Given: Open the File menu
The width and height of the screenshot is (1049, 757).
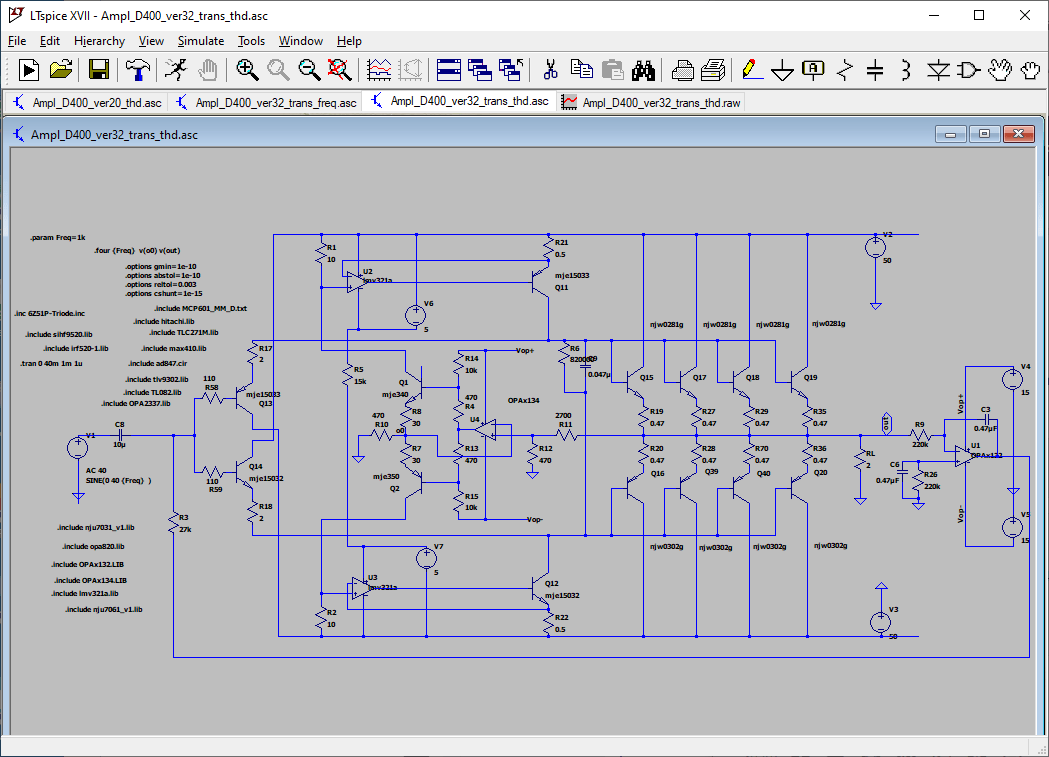Looking at the screenshot, I should [x=17, y=41].
